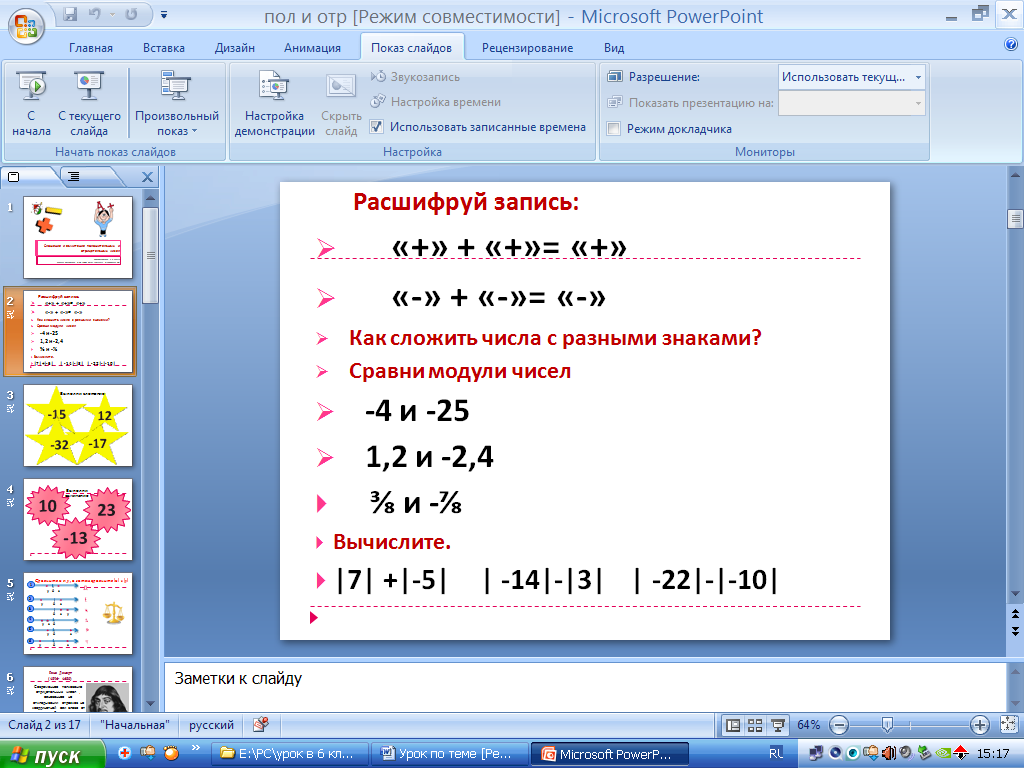1024x768 pixels.
Task: Click the text 'Как сложить числа с разными знаками?'
Action: pyautogui.click(x=555, y=338)
